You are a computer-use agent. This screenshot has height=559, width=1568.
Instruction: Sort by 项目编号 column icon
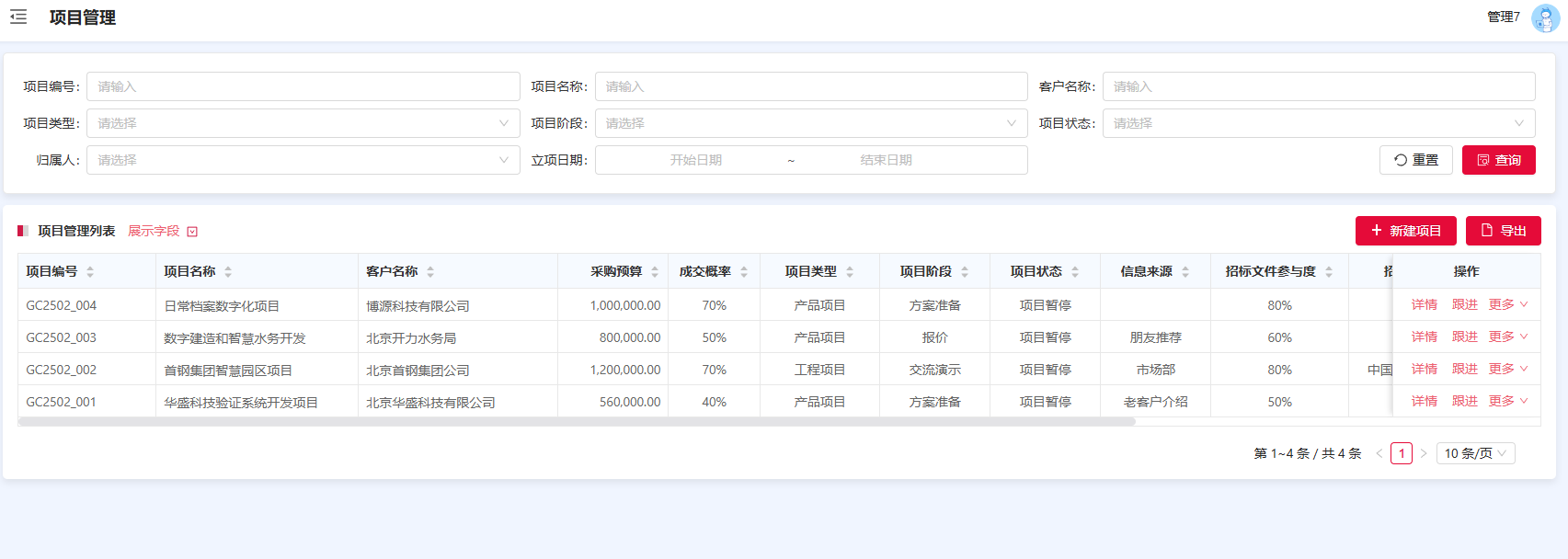(x=90, y=272)
